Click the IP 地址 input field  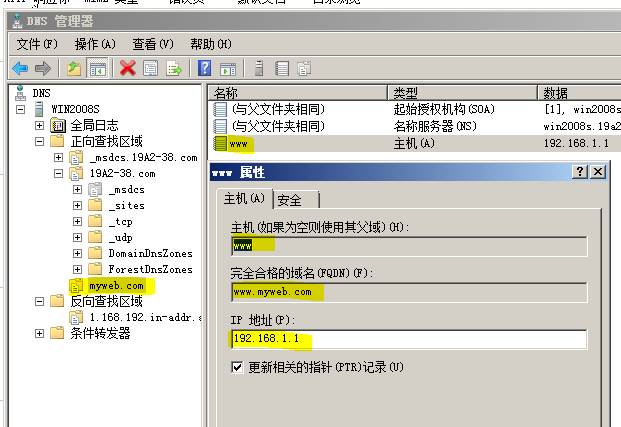click(409, 339)
